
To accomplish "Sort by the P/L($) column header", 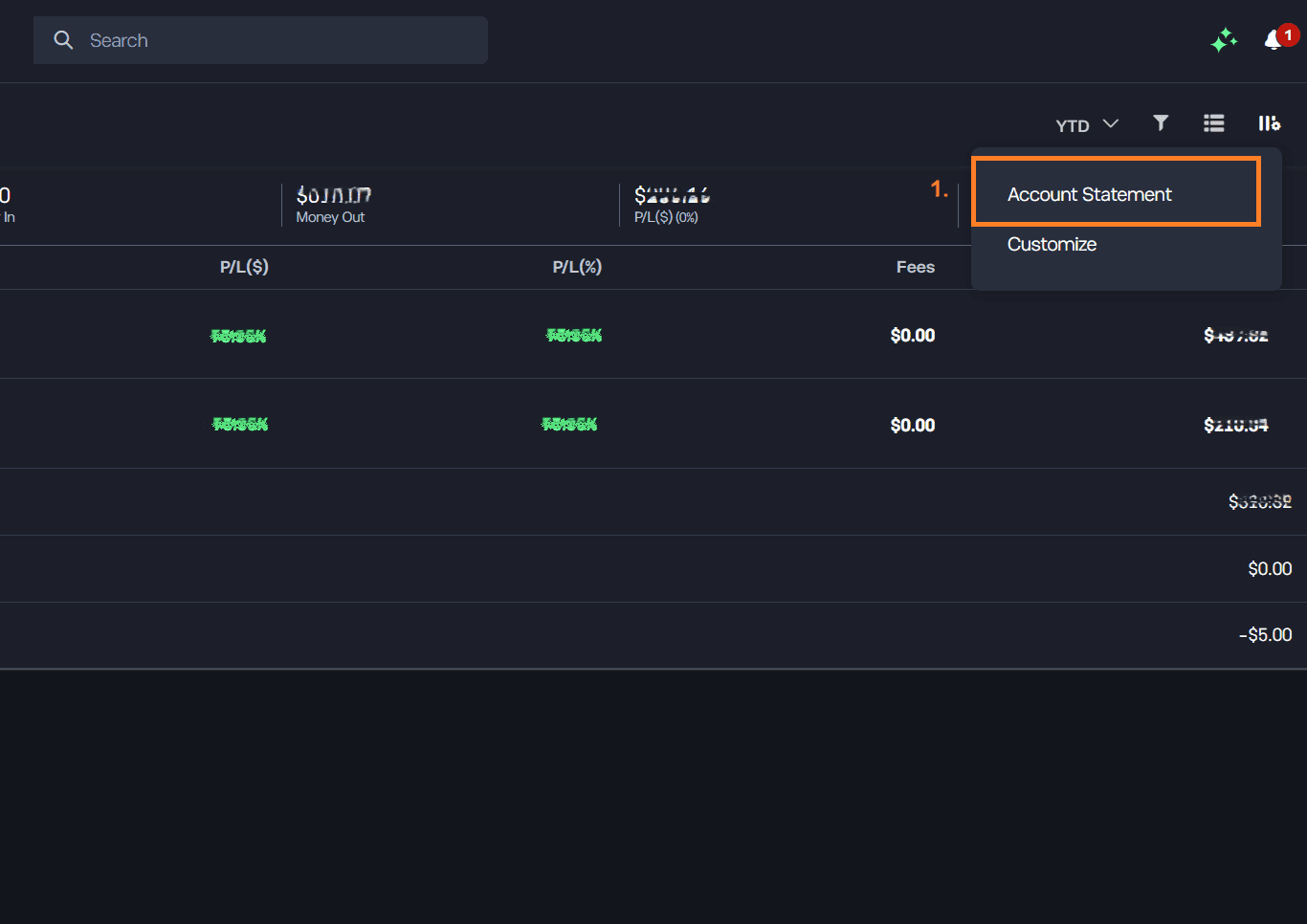I will (x=244, y=267).
